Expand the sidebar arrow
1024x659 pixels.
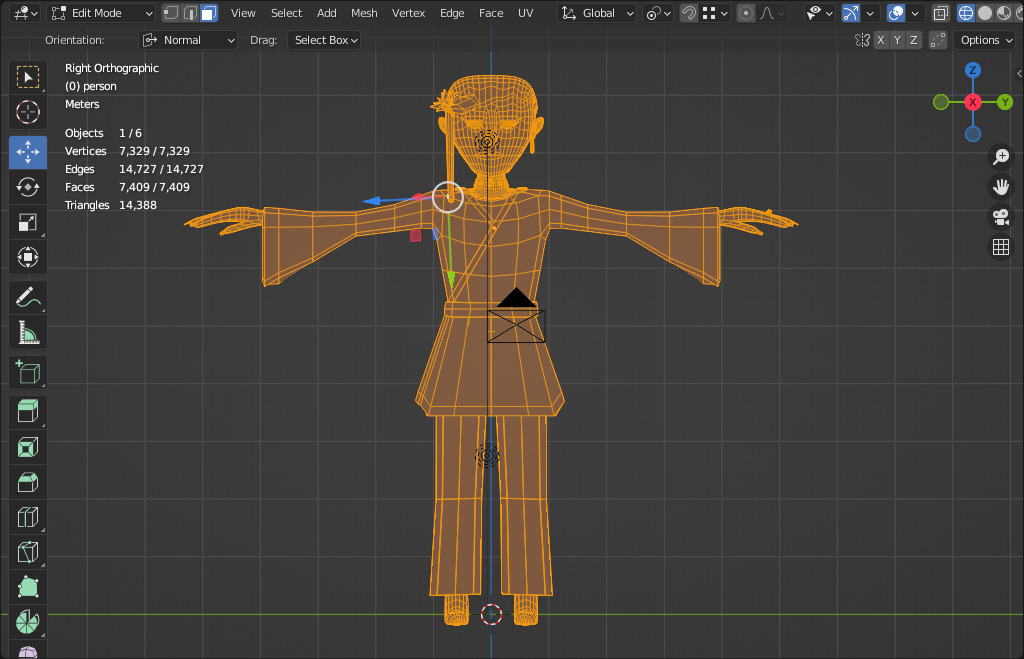tap(1019, 73)
